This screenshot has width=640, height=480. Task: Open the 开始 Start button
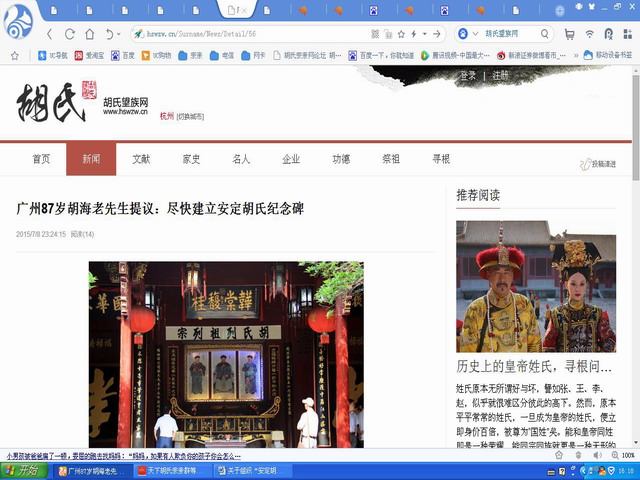point(24,471)
